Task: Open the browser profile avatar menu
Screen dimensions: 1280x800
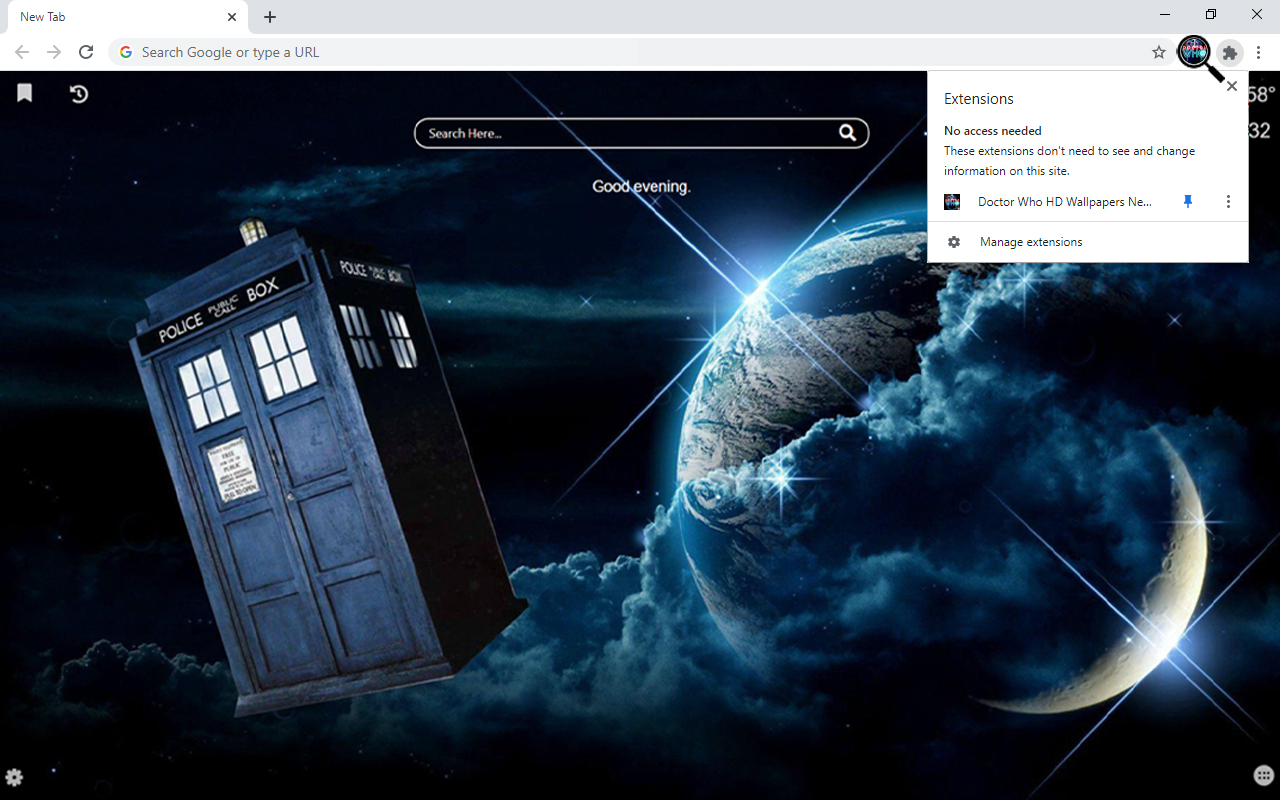Action: click(x=1194, y=52)
